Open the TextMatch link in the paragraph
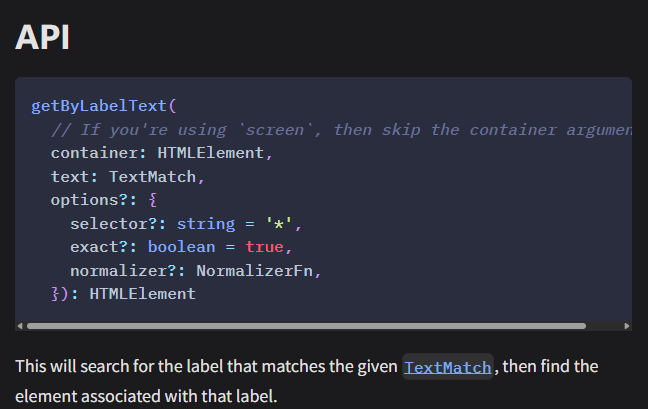Image resolution: width=648 pixels, height=409 pixels. [447, 367]
